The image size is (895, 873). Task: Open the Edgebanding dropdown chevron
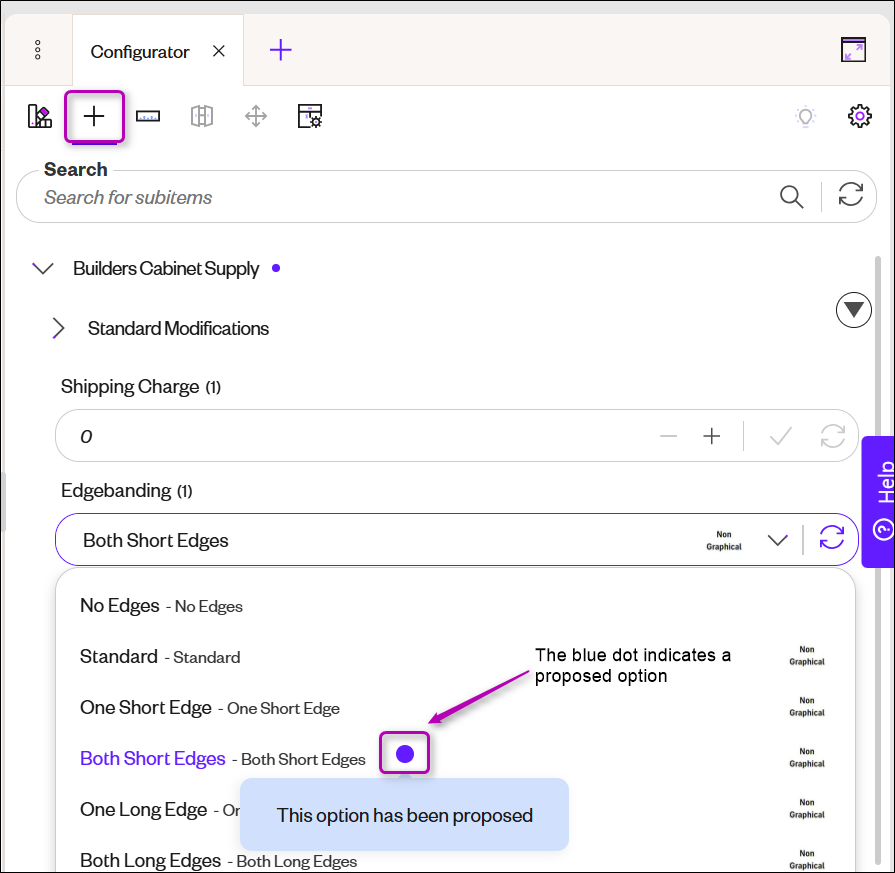point(777,540)
